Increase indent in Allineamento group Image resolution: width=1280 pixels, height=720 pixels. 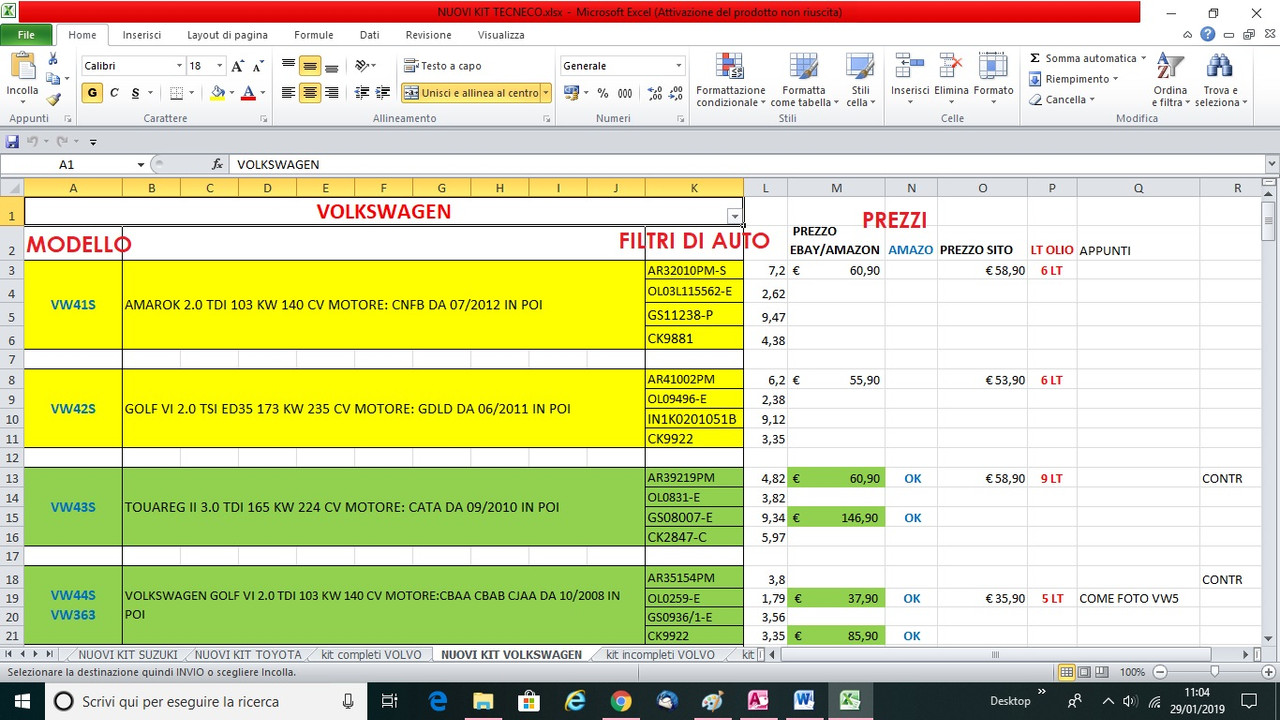click(382, 93)
